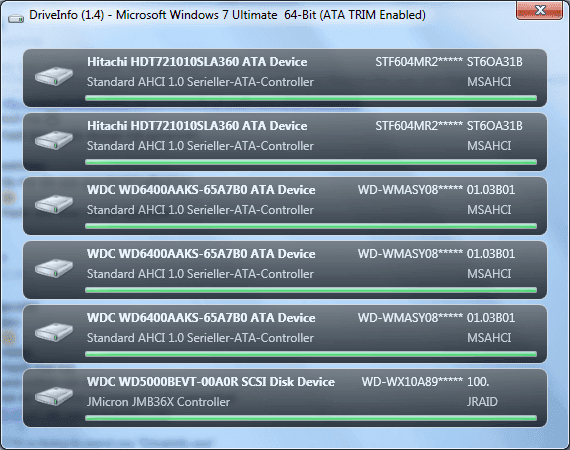Select 'WDC WD5000BEVT-00A0R SCSI Disk Device'
Image resolution: width=570 pixels, height=450 pixels.
coord(211,382)
